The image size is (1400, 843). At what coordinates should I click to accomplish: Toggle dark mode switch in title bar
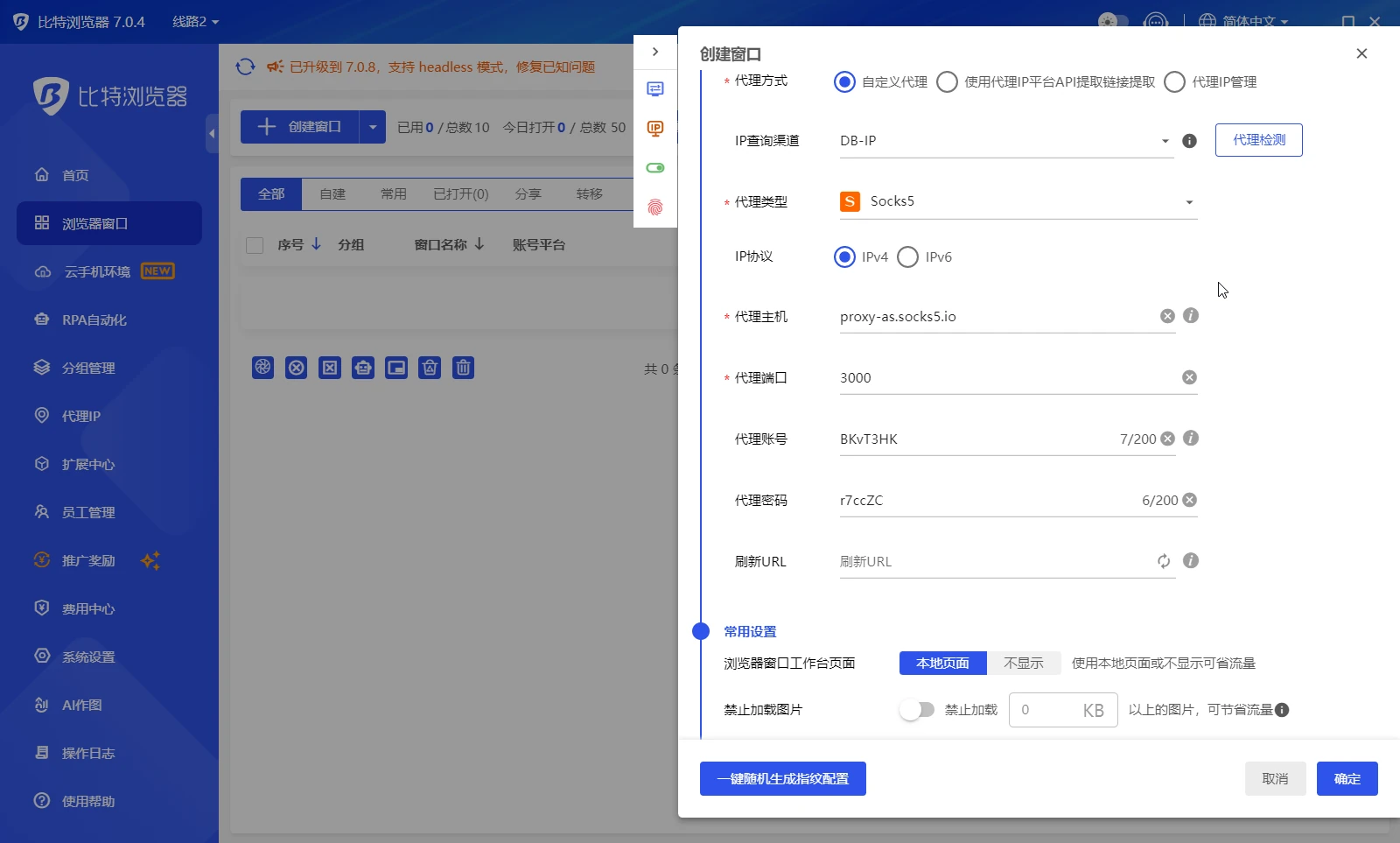click(1113, 21)
